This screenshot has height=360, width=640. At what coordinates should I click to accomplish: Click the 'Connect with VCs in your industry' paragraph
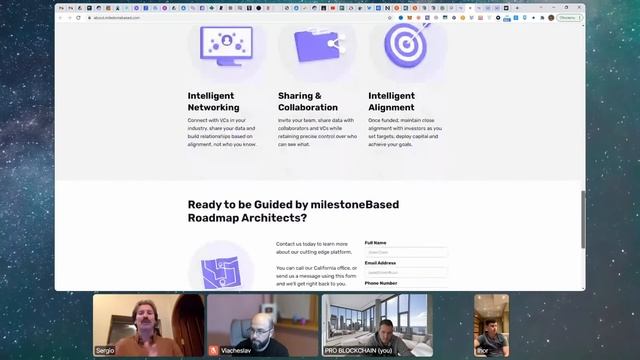click(x=222, y=132)
